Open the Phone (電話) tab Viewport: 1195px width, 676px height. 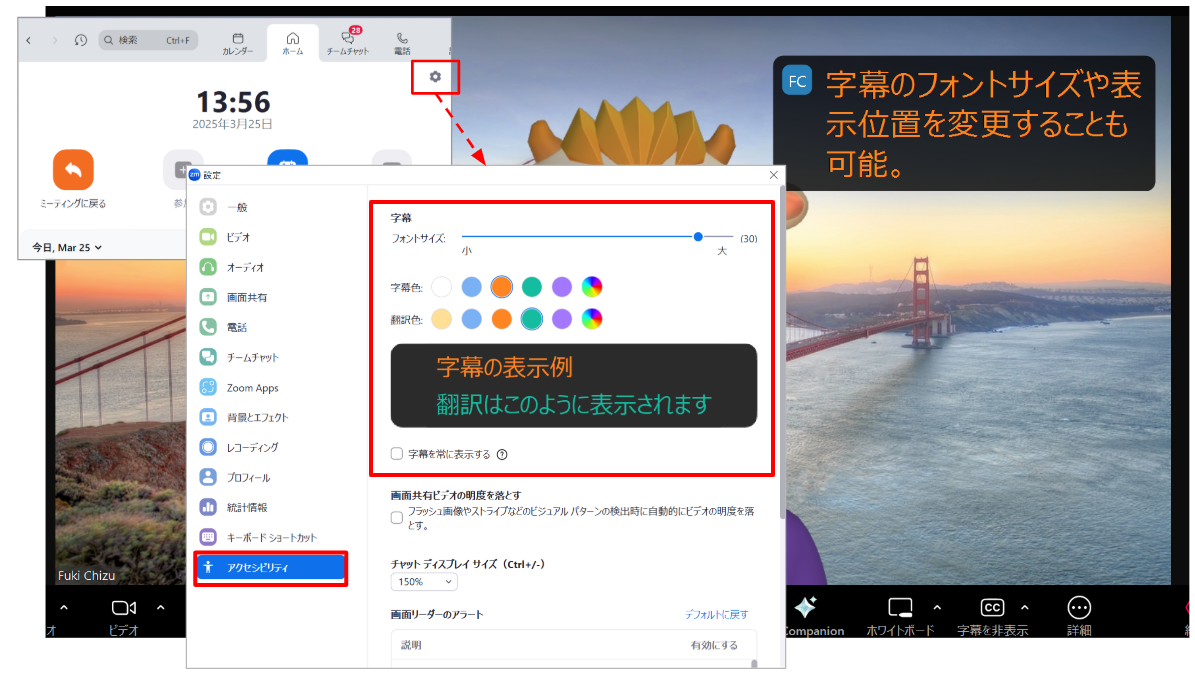tap(402, 43)
